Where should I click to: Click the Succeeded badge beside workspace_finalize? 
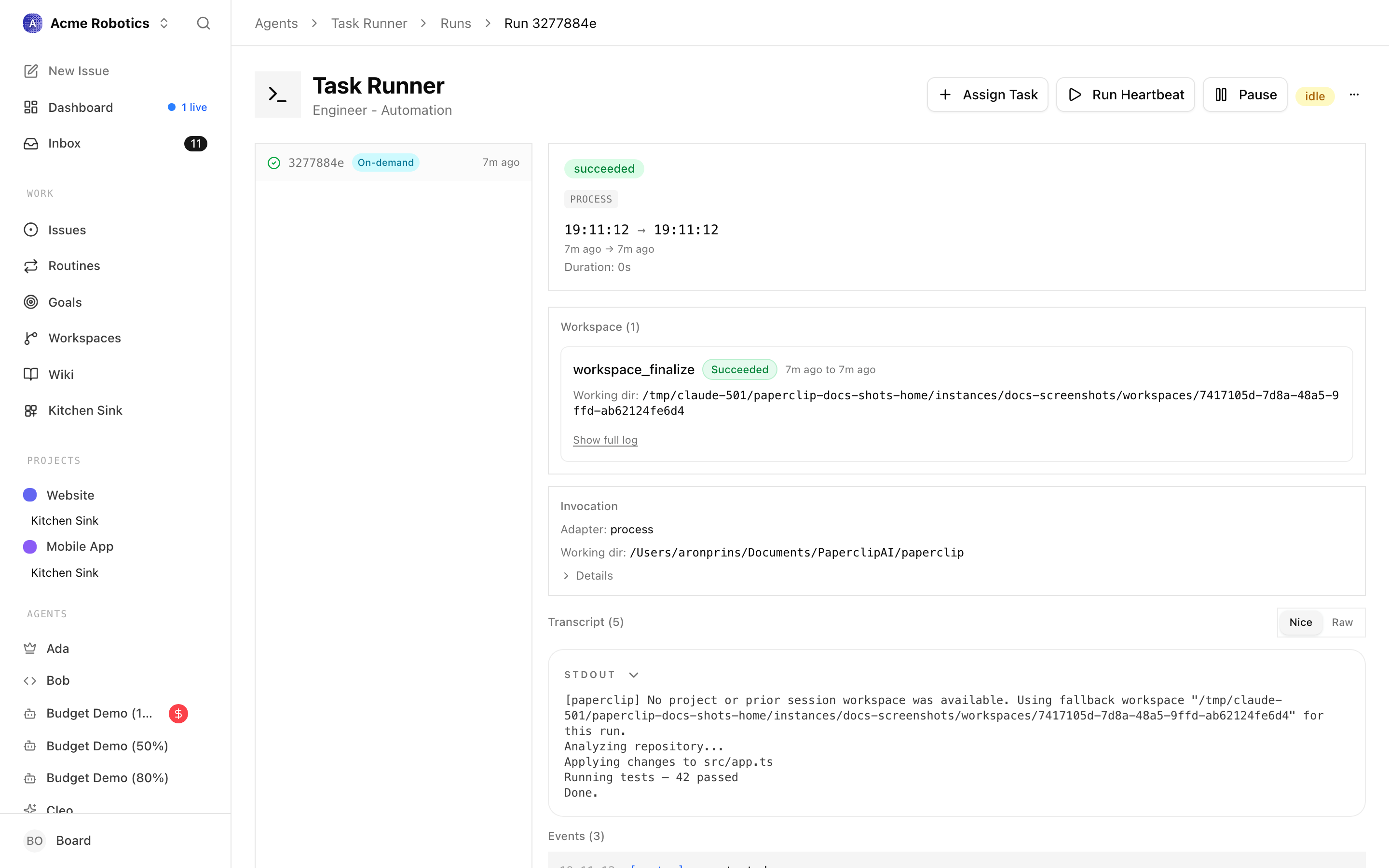[739, 370]
